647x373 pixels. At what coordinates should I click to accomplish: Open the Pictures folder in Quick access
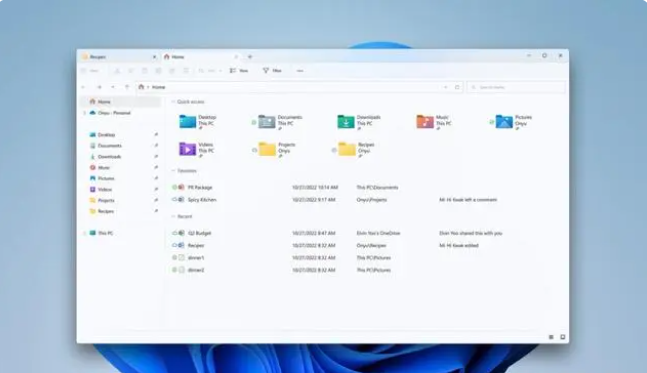[x=514, y=122]
